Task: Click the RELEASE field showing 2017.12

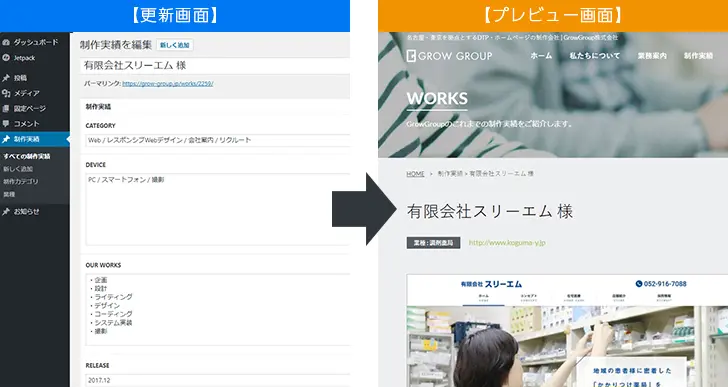Action: (x=218, y=380)
